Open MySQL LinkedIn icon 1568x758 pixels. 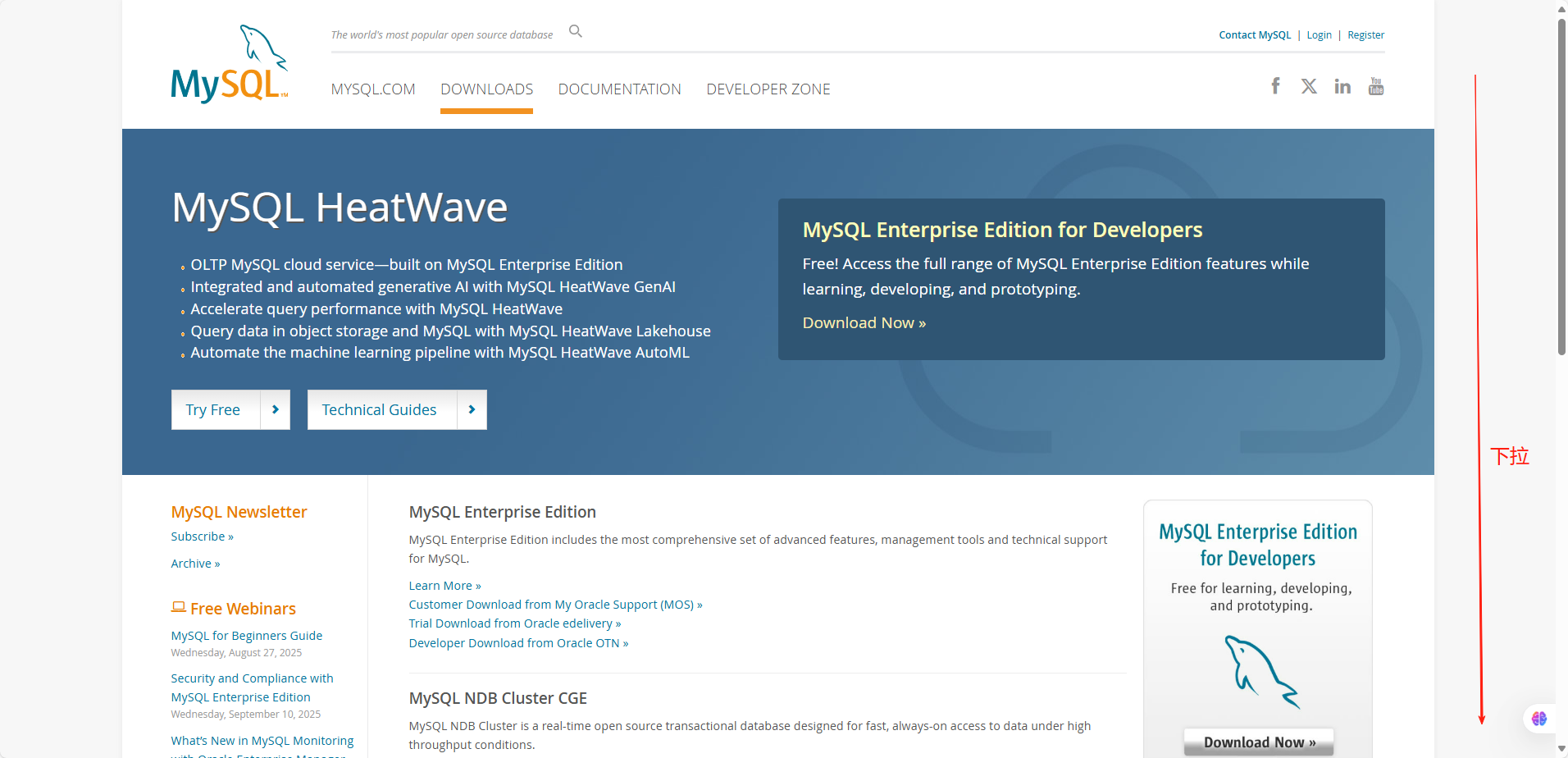(x=1342, y=86)
